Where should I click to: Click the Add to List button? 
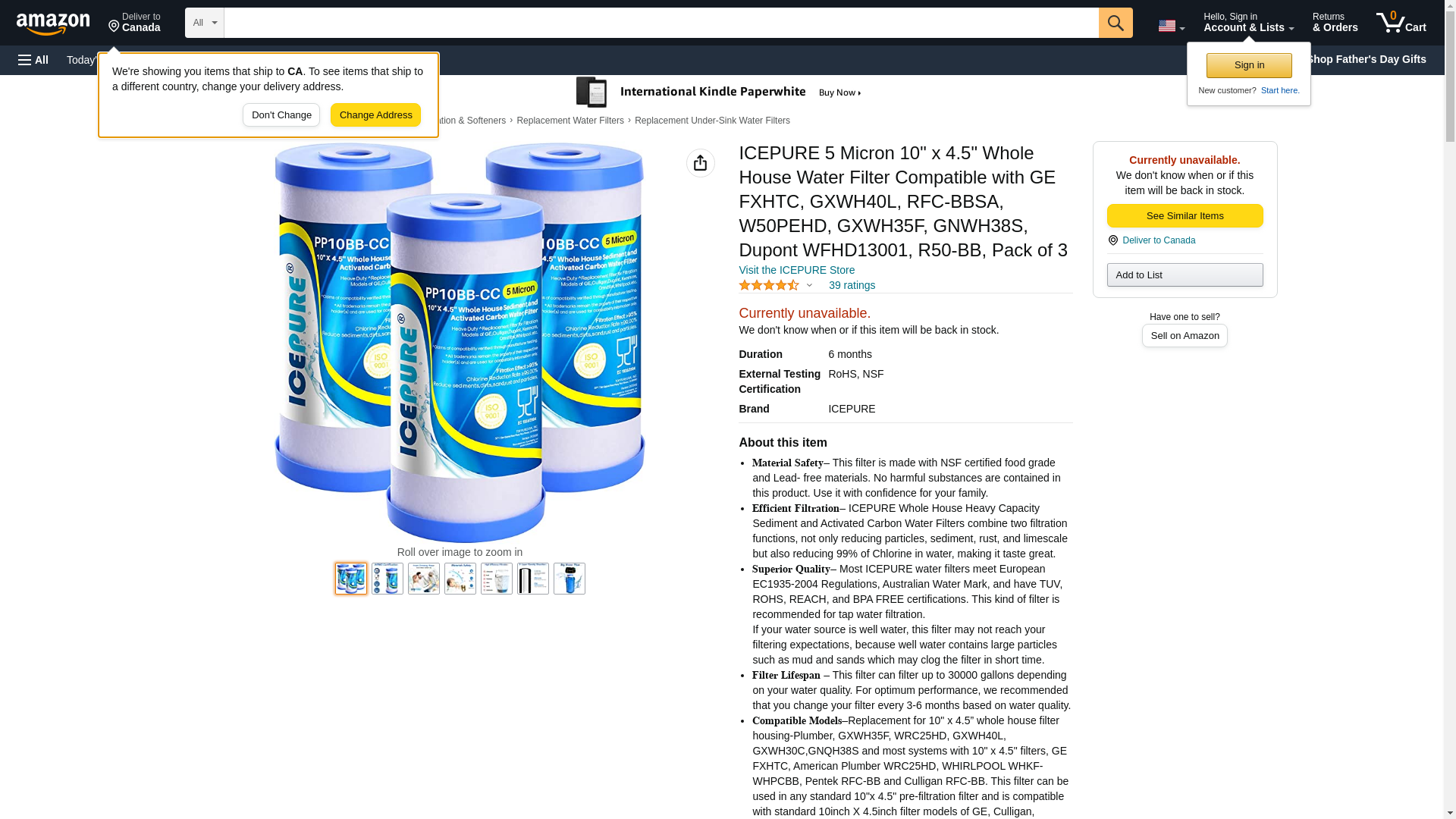click(x=1185, y=275)
